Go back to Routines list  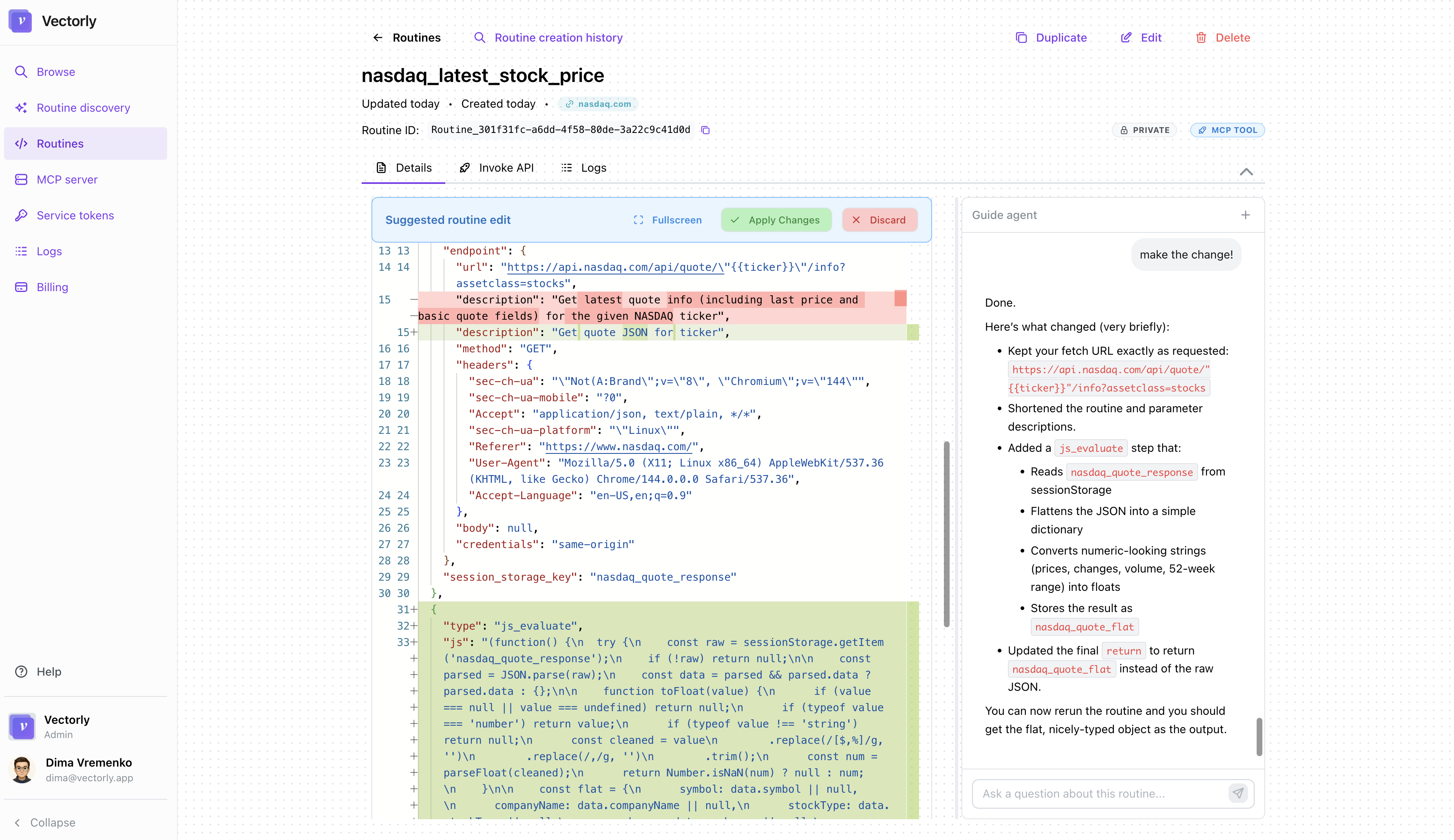[x=407, y=38]
